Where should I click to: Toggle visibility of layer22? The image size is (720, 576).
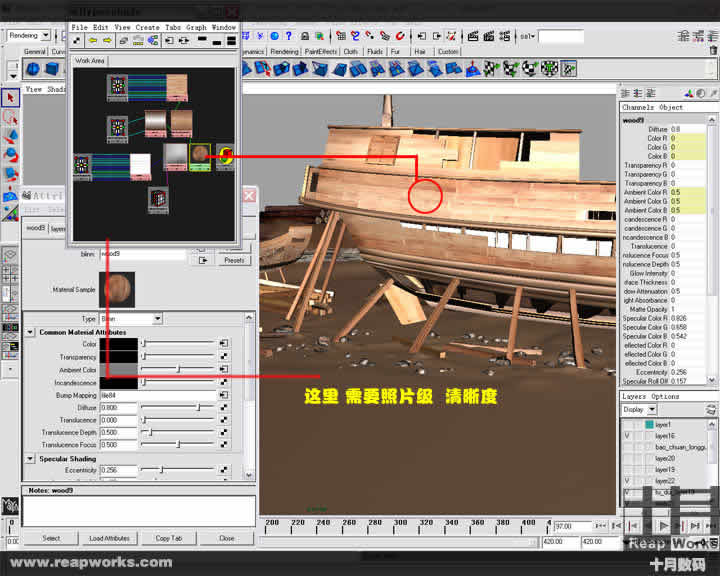pyautogui.click(x=627, y=481)
